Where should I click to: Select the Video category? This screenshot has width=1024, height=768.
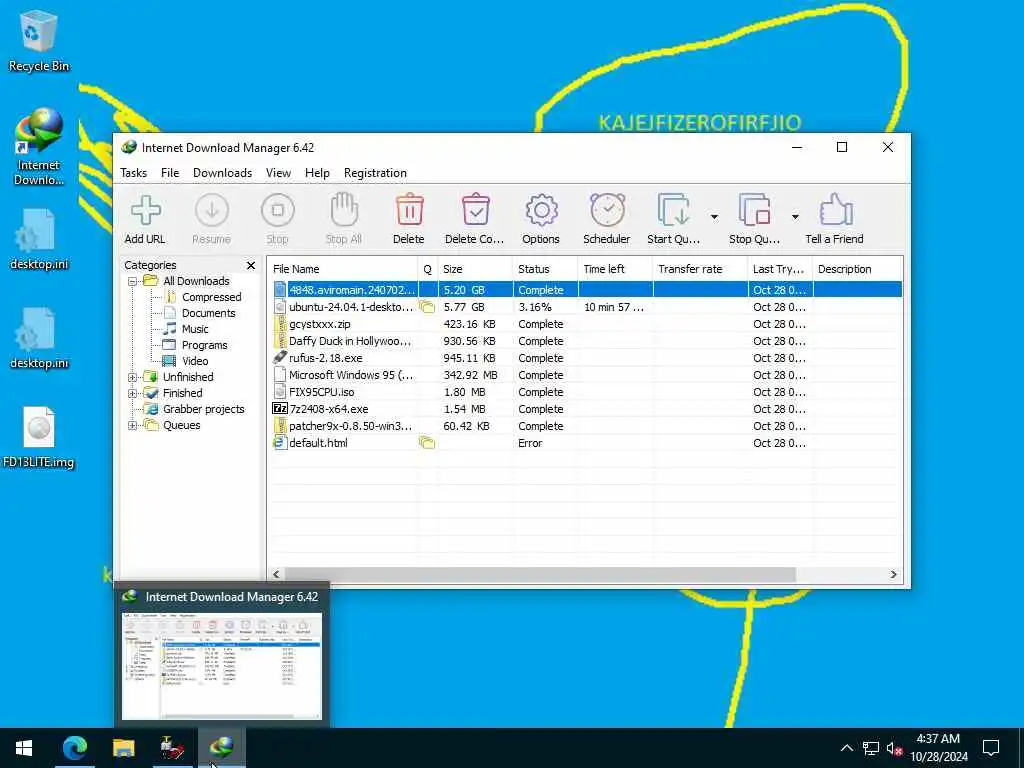[x=195, y=361]
